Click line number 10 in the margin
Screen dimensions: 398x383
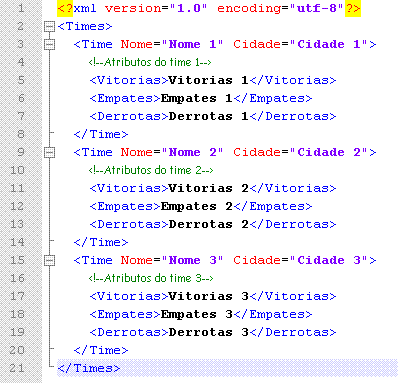click(x=17, y=170)
